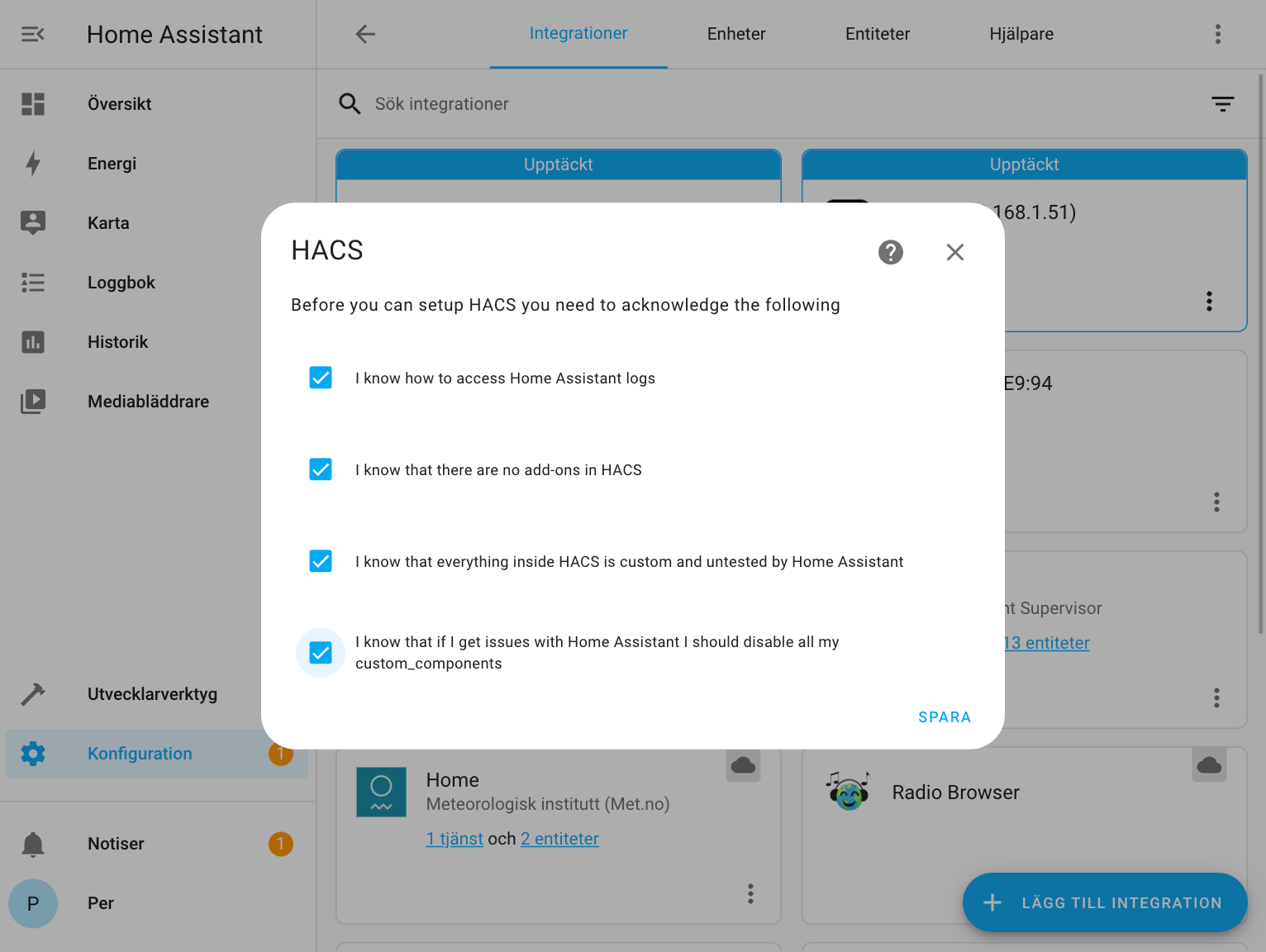Screen dimensions: 1266x952
Task: Click the help icon in the HACS dialog
Action: [x=890, y=252]
